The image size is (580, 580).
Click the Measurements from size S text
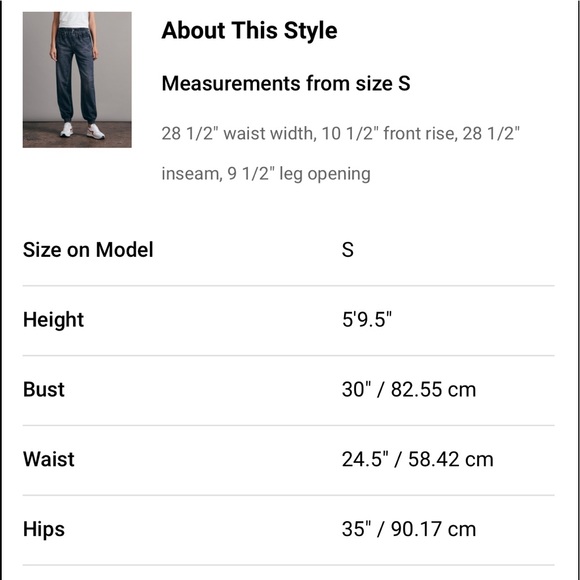pyautogui.click(x=286, y=83)
